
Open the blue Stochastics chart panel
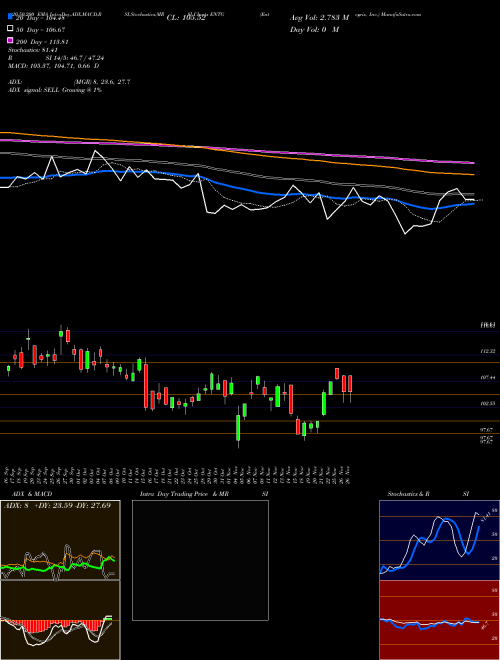pos(439,540)
